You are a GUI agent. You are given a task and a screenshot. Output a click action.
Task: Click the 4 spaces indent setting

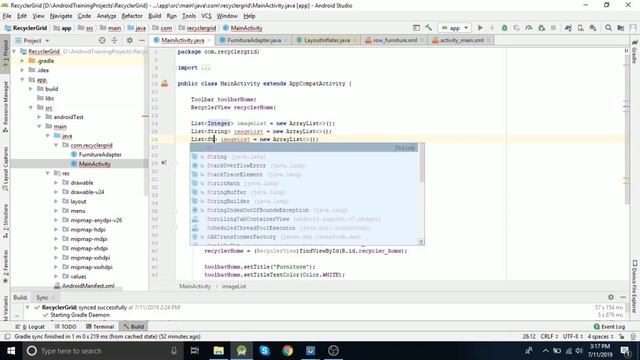(600, 337)
